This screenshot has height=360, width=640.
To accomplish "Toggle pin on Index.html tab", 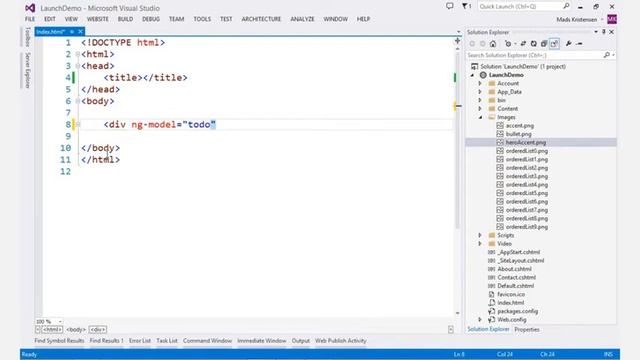I will (72, 32).
